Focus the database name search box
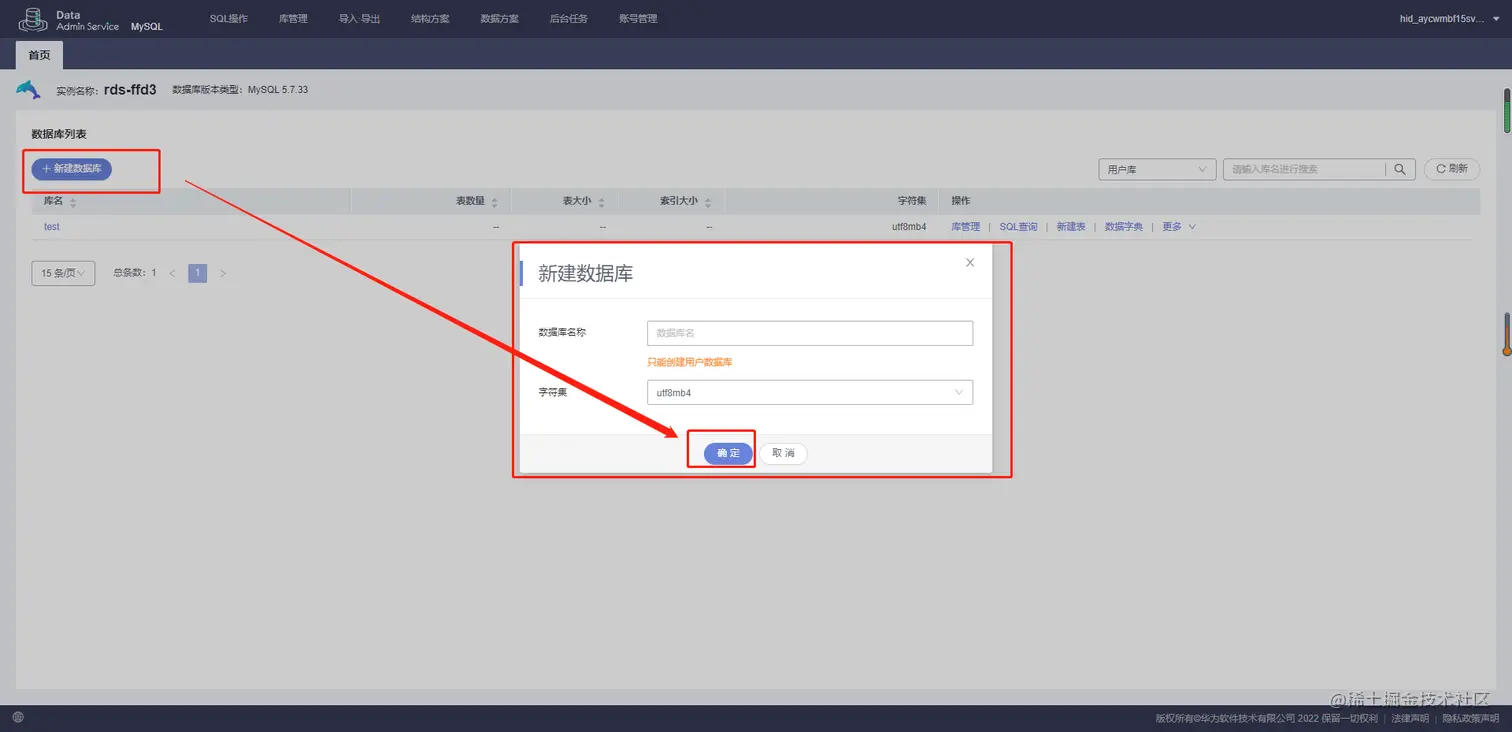 click(x=1305, y=169)
